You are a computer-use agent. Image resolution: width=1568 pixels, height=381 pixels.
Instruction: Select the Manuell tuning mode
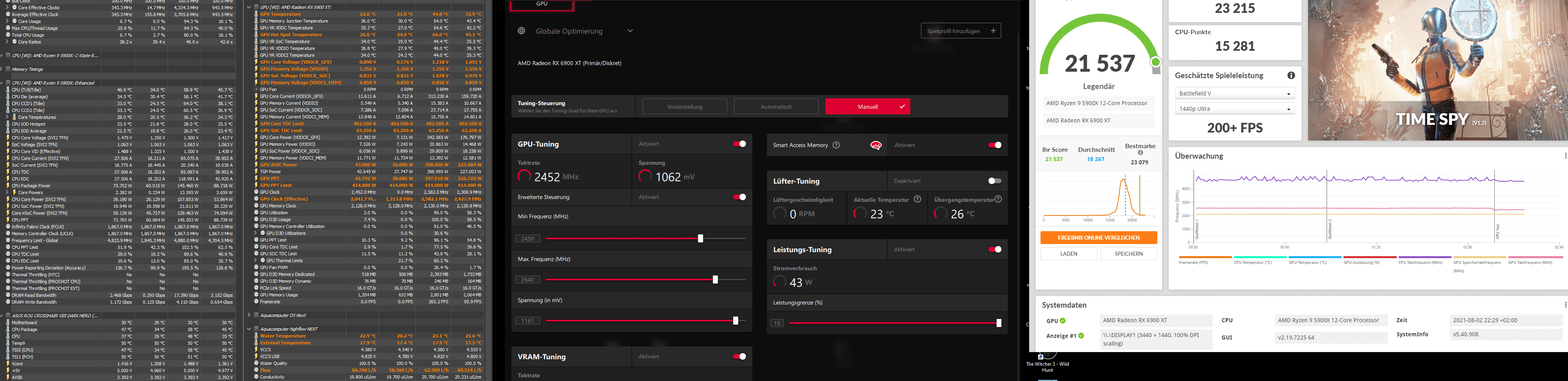[x=867, y=106]
